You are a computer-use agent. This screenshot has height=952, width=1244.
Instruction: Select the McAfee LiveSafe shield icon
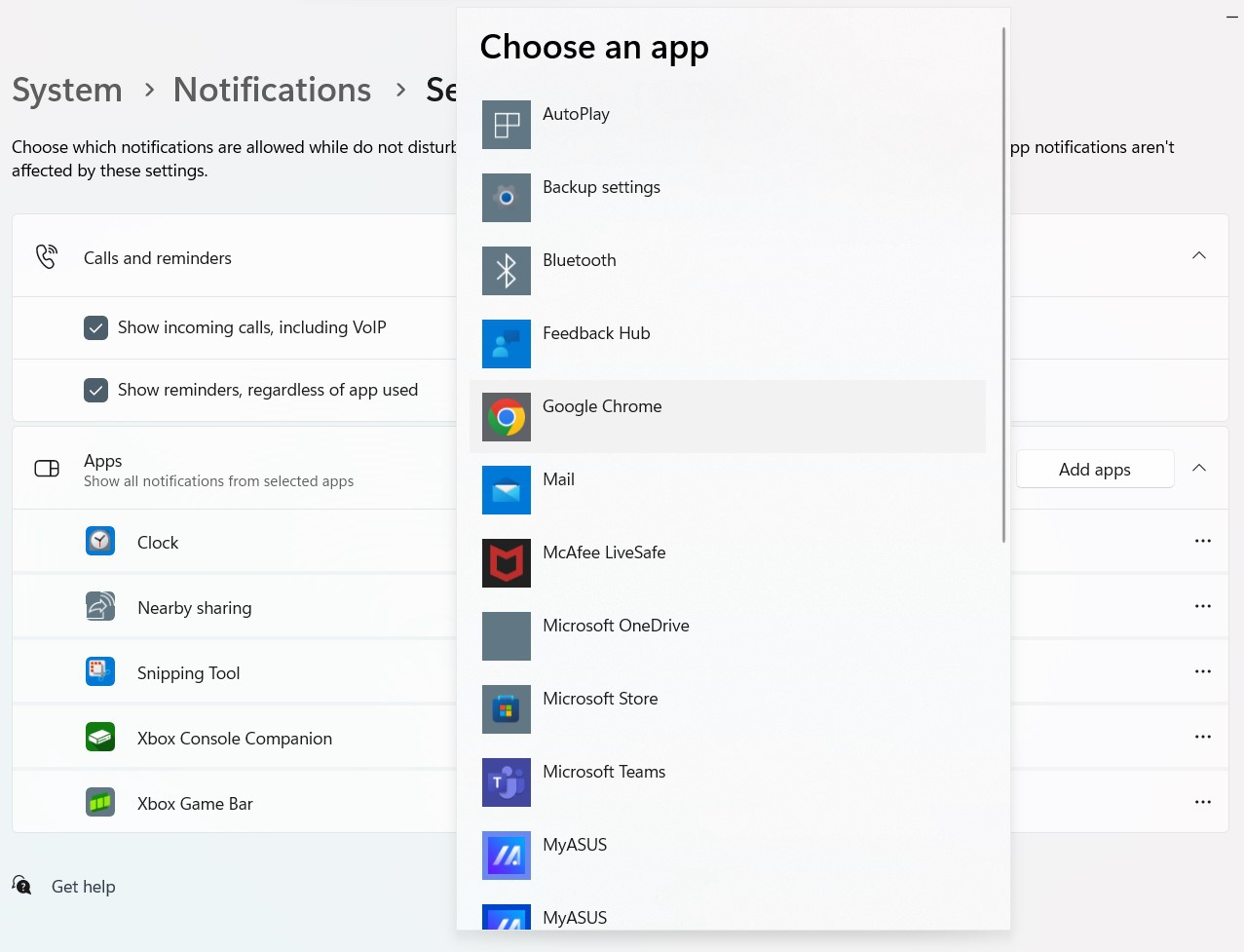tap(507, 563)
